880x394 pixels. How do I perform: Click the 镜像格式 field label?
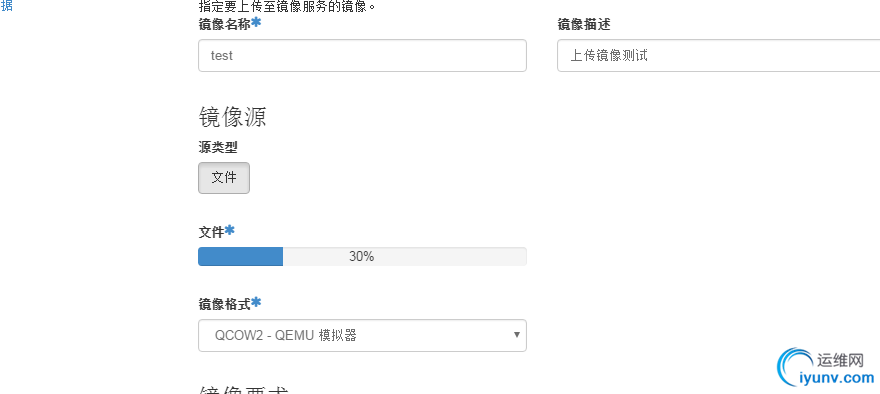tap(224, 304)
